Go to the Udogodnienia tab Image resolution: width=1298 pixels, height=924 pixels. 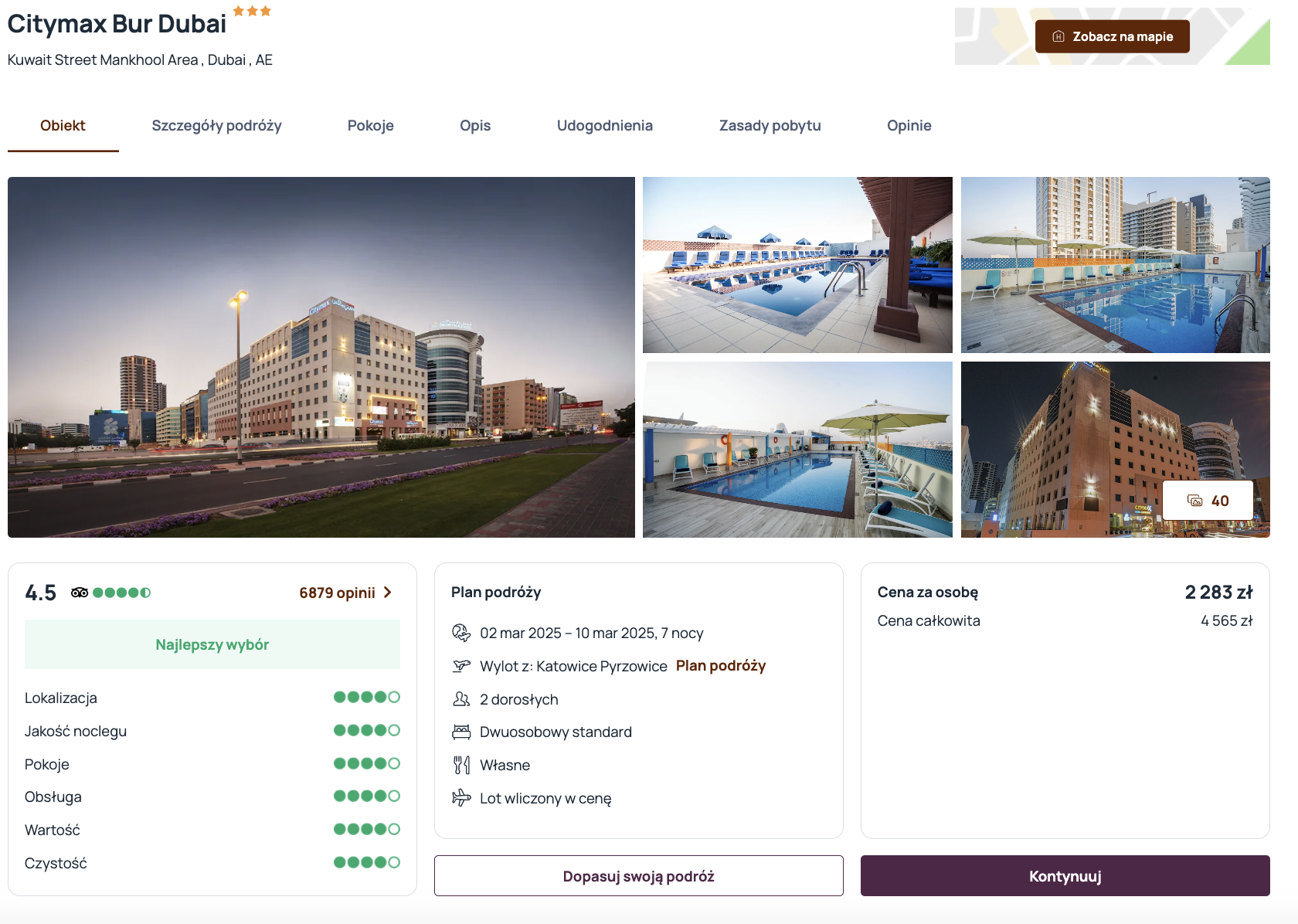[x=605, y=125]
